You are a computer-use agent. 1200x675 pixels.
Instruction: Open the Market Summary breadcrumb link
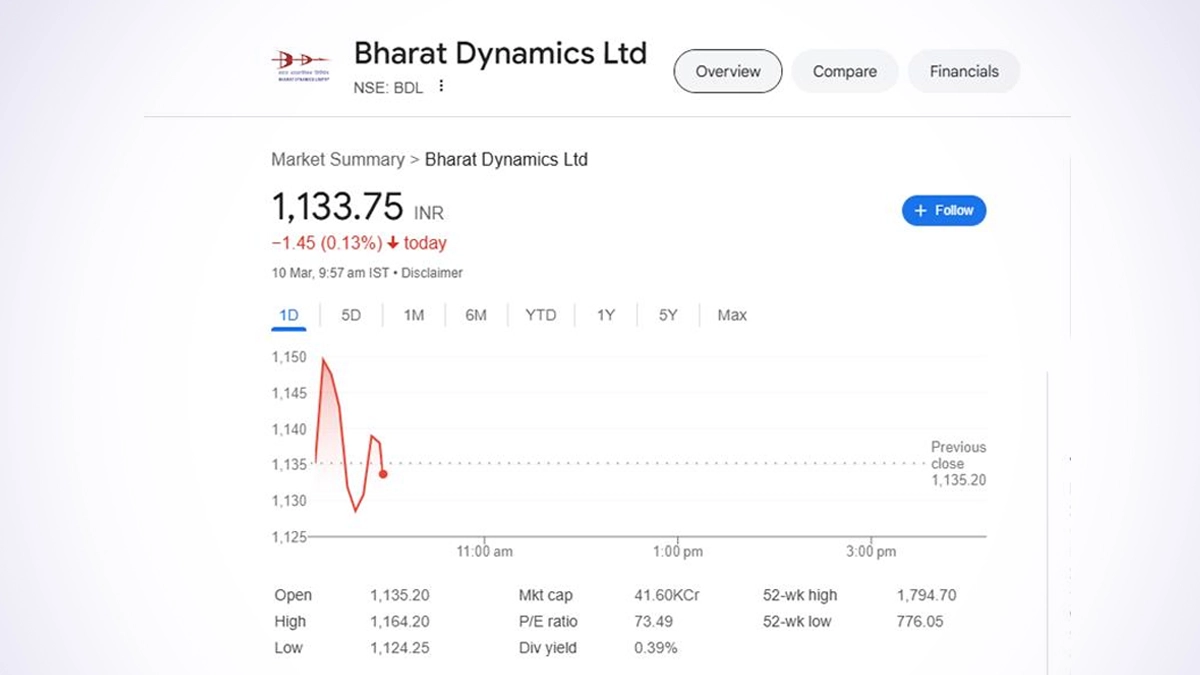337,159
